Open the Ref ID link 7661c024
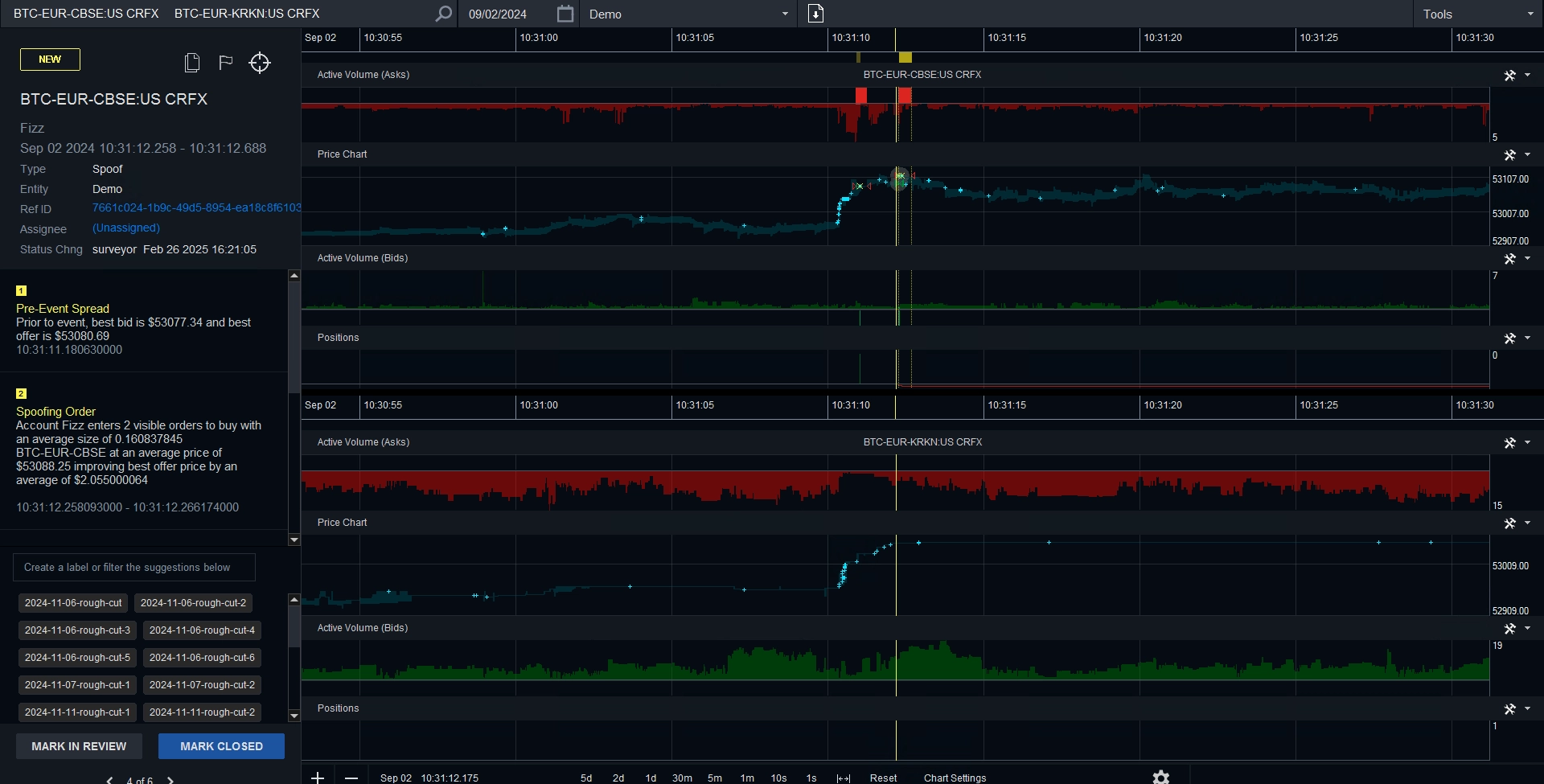 196,207
